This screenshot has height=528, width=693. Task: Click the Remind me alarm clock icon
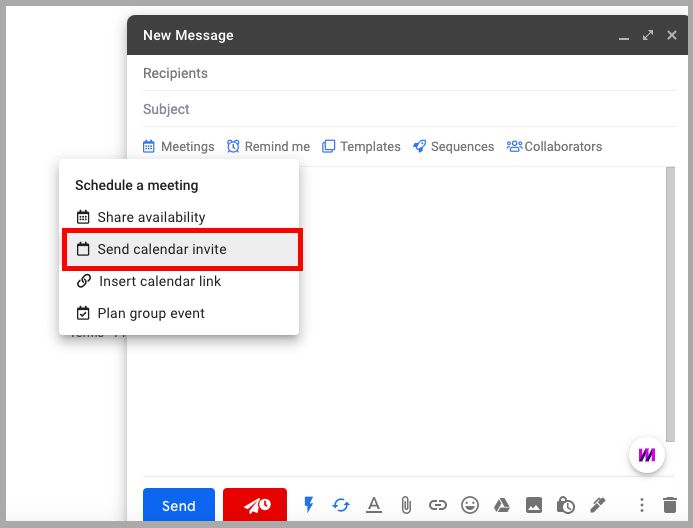[x=233, y=146]
